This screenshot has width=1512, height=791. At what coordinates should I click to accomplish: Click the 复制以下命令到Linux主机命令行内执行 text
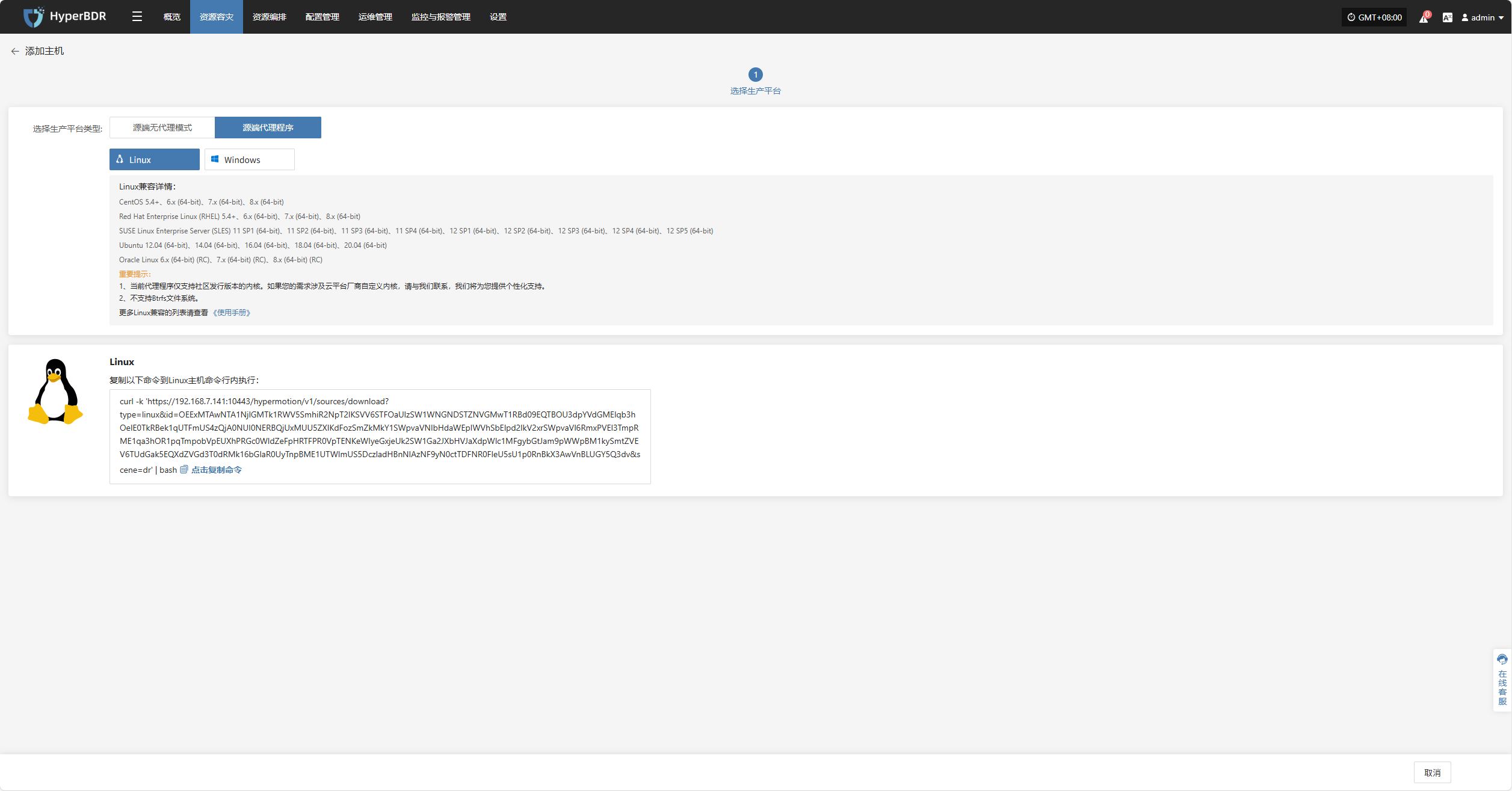point(184,380)
